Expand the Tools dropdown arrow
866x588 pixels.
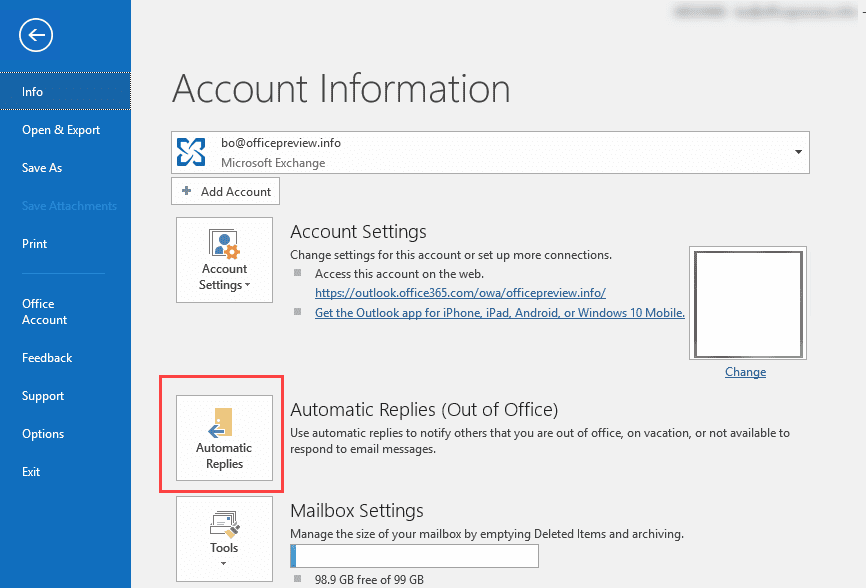click(224, 564)
